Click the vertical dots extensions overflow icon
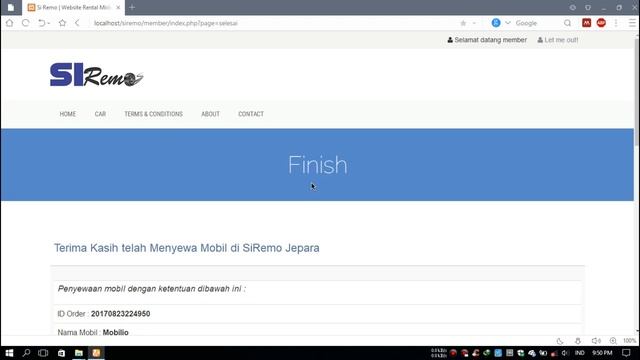Screen dimensions: 640x360 click(x=616, y=23)
